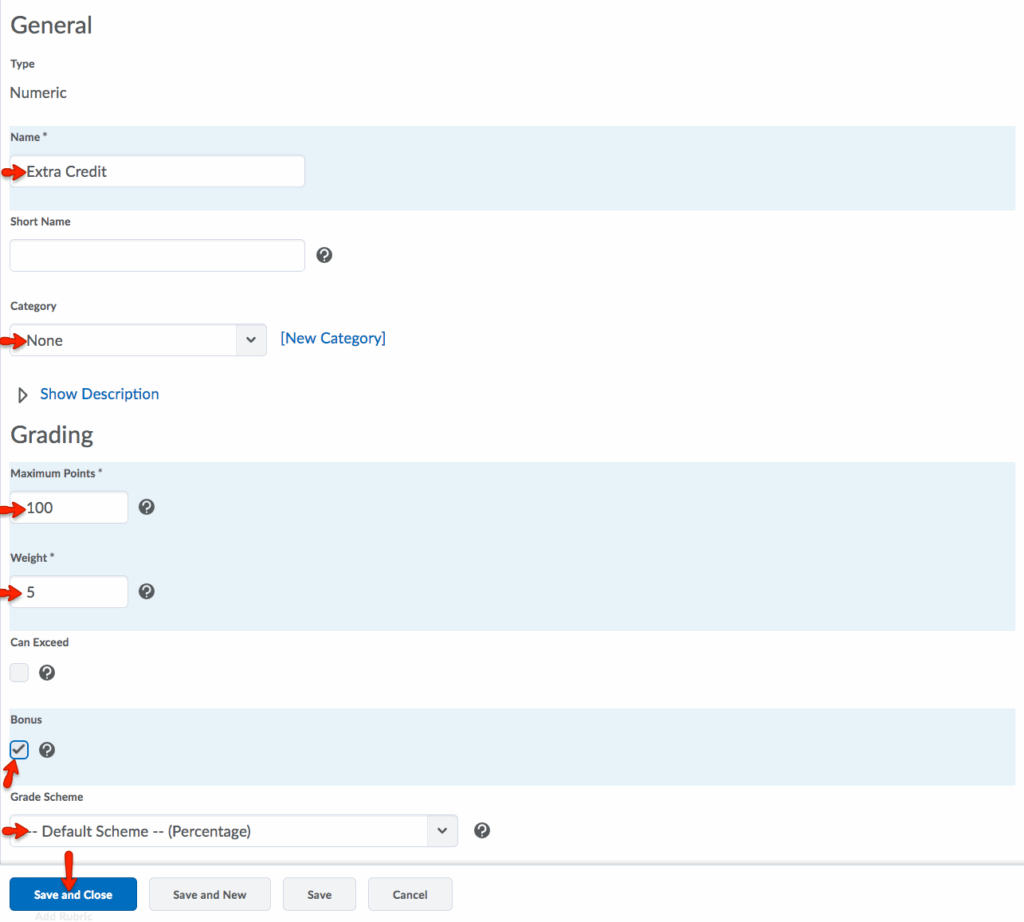
Task: Click help icon next to Bonus checkbox
Action: click(47, 750)
